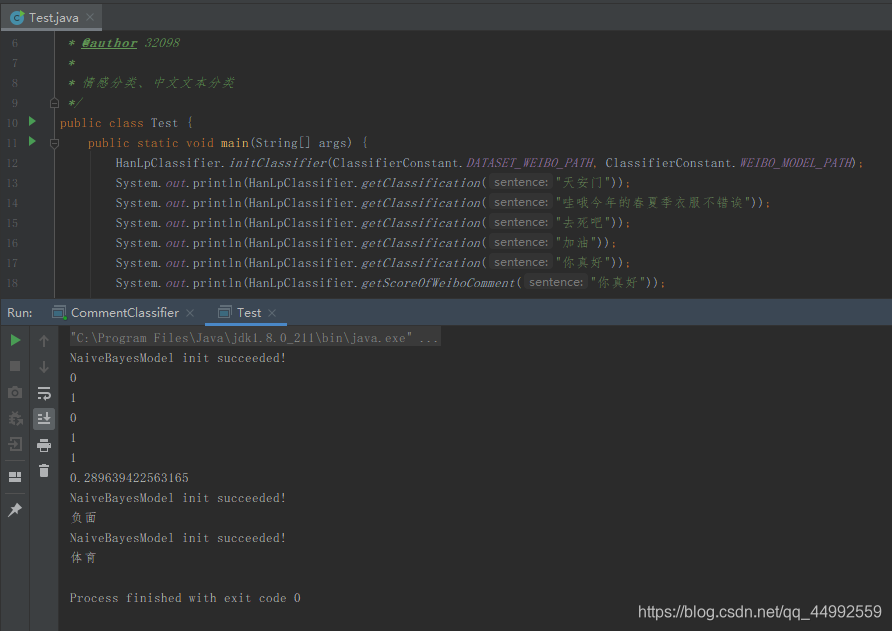This screenshot has width=892, height=631.
Task: Click DATASET_WEIBO_PATH constant
Action: click(x=530, y=163)
